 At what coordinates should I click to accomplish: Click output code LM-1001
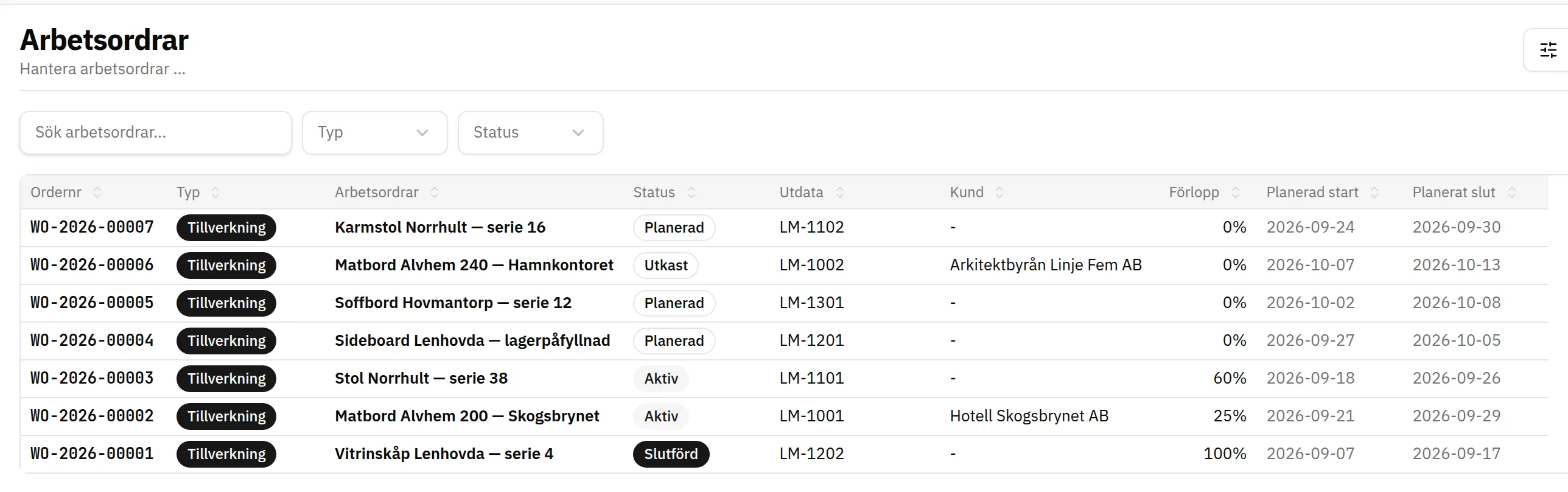pos(812,416)
